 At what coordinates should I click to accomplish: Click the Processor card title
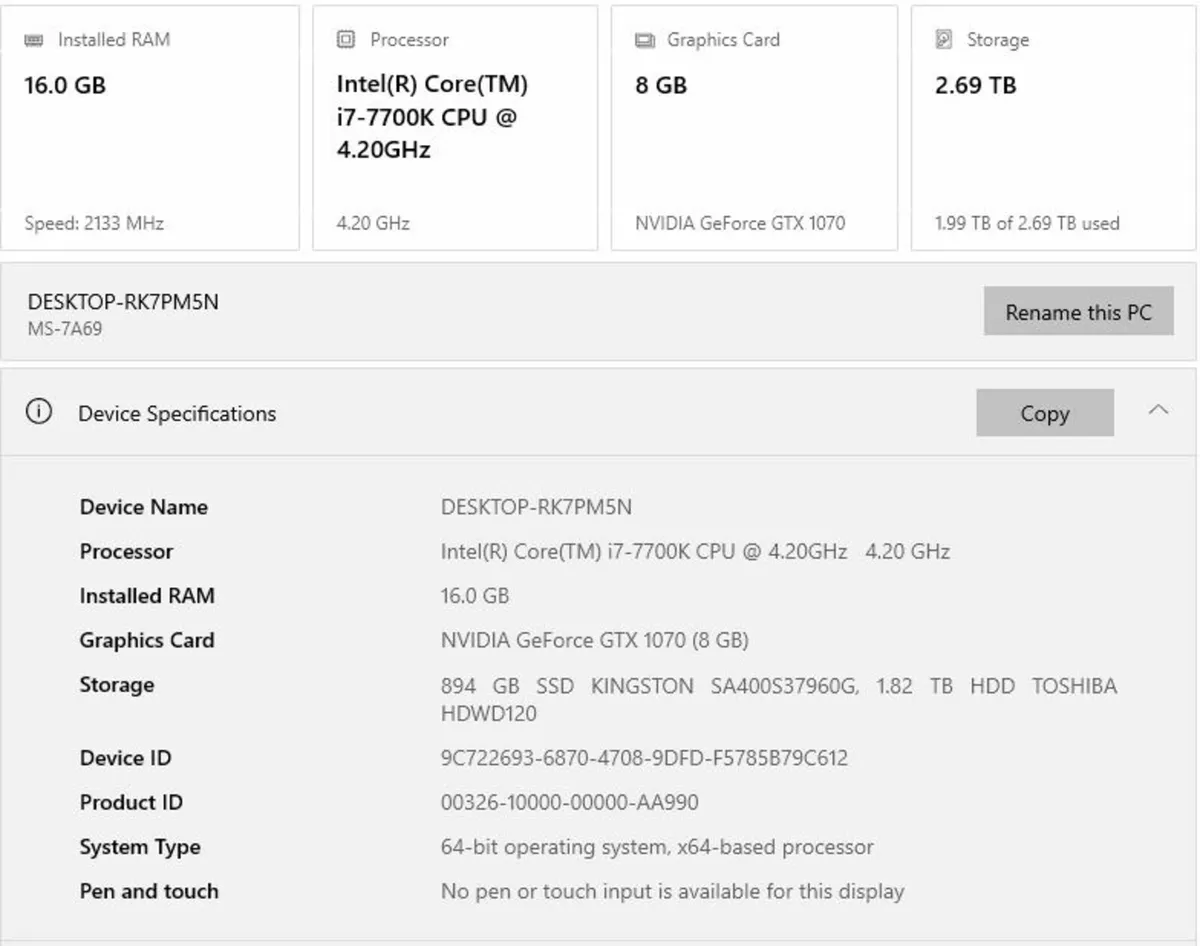409,40
